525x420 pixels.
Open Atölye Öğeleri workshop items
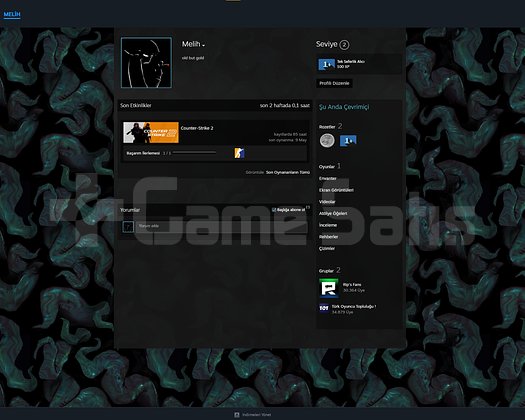333,213
